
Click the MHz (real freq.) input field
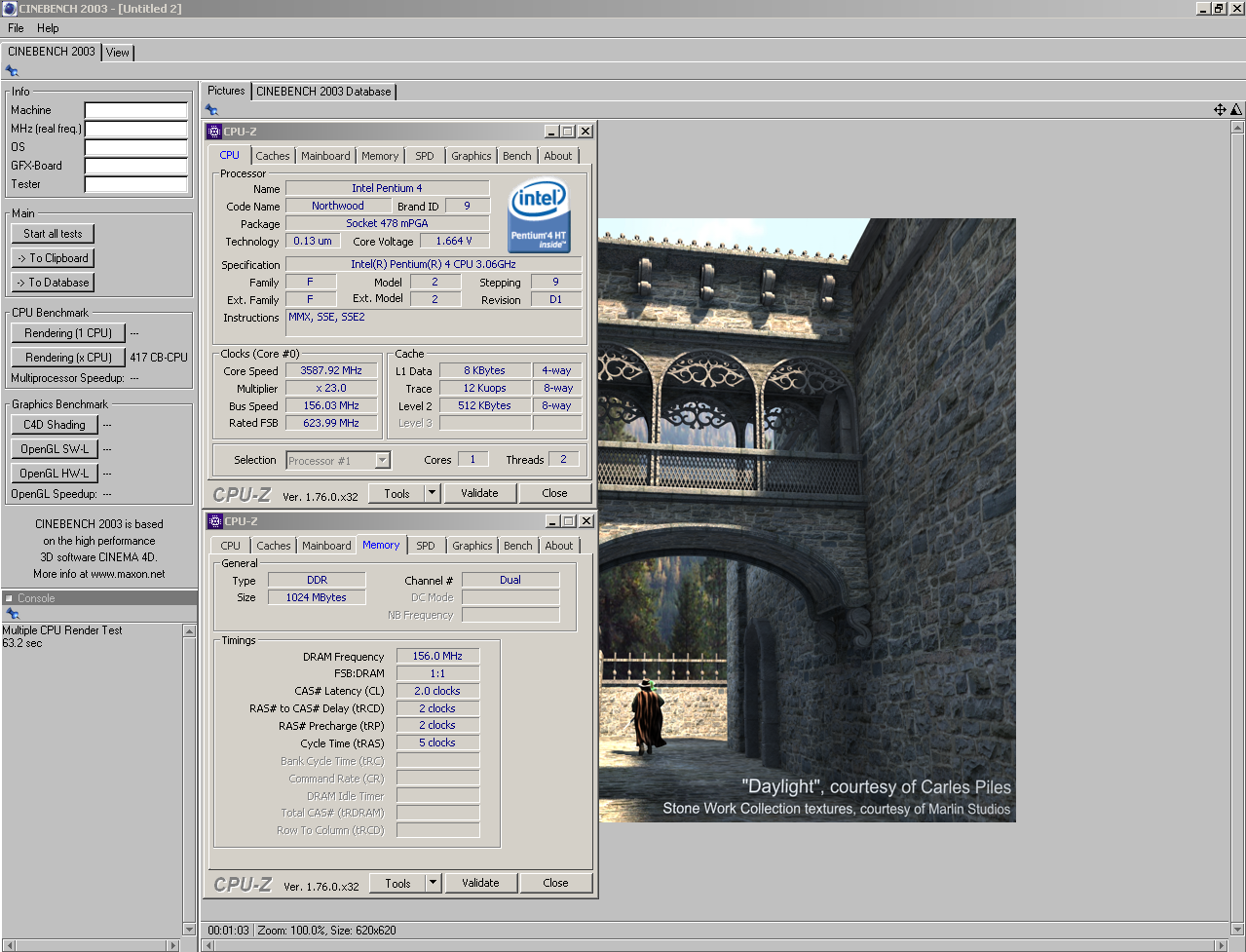pos(135,129)
